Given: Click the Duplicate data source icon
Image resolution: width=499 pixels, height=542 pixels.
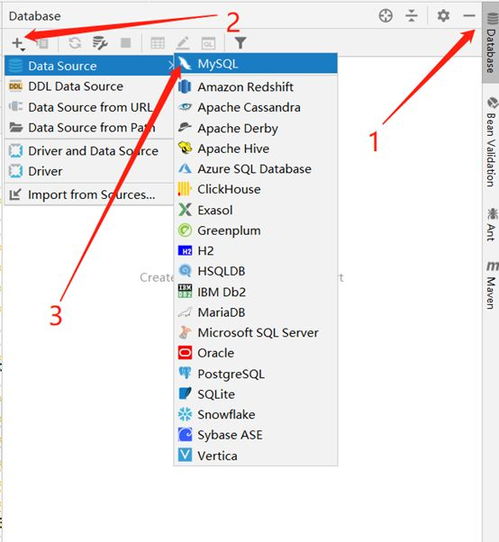Looking at the screenshot, I should pyautogui.click(x=43, y=44).
